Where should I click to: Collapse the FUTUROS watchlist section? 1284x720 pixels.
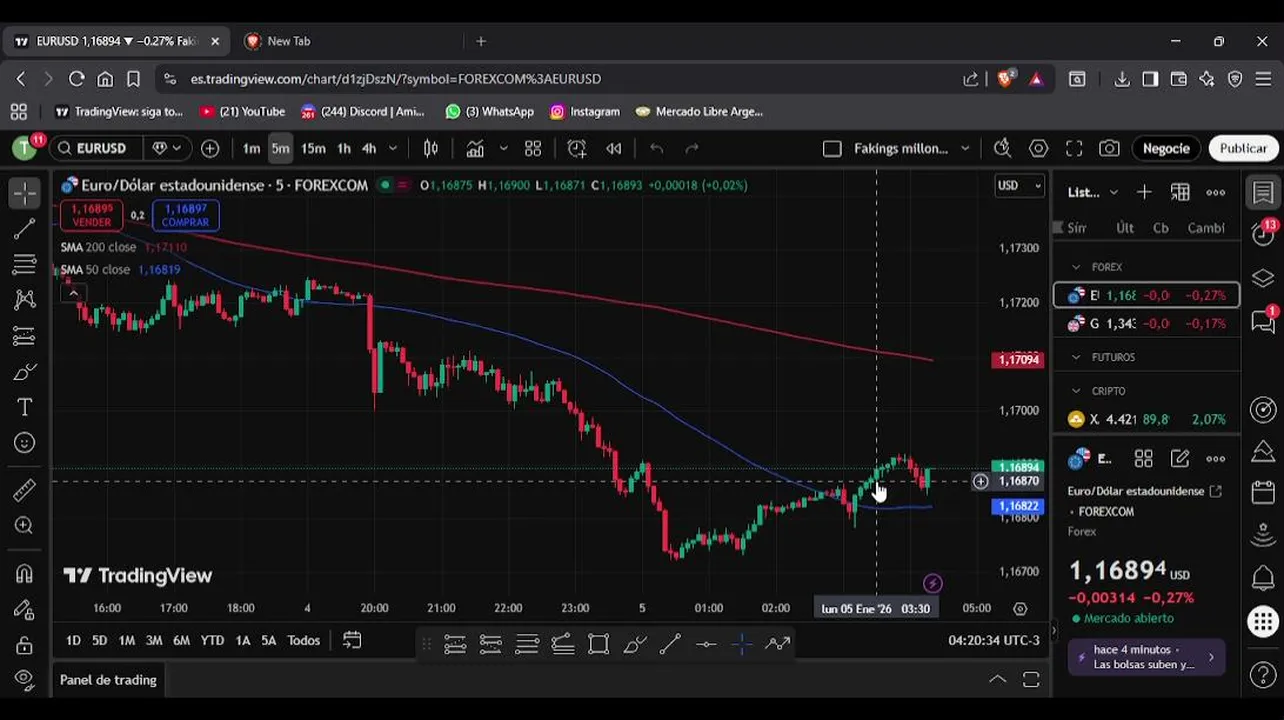[x=1076, y=357]
